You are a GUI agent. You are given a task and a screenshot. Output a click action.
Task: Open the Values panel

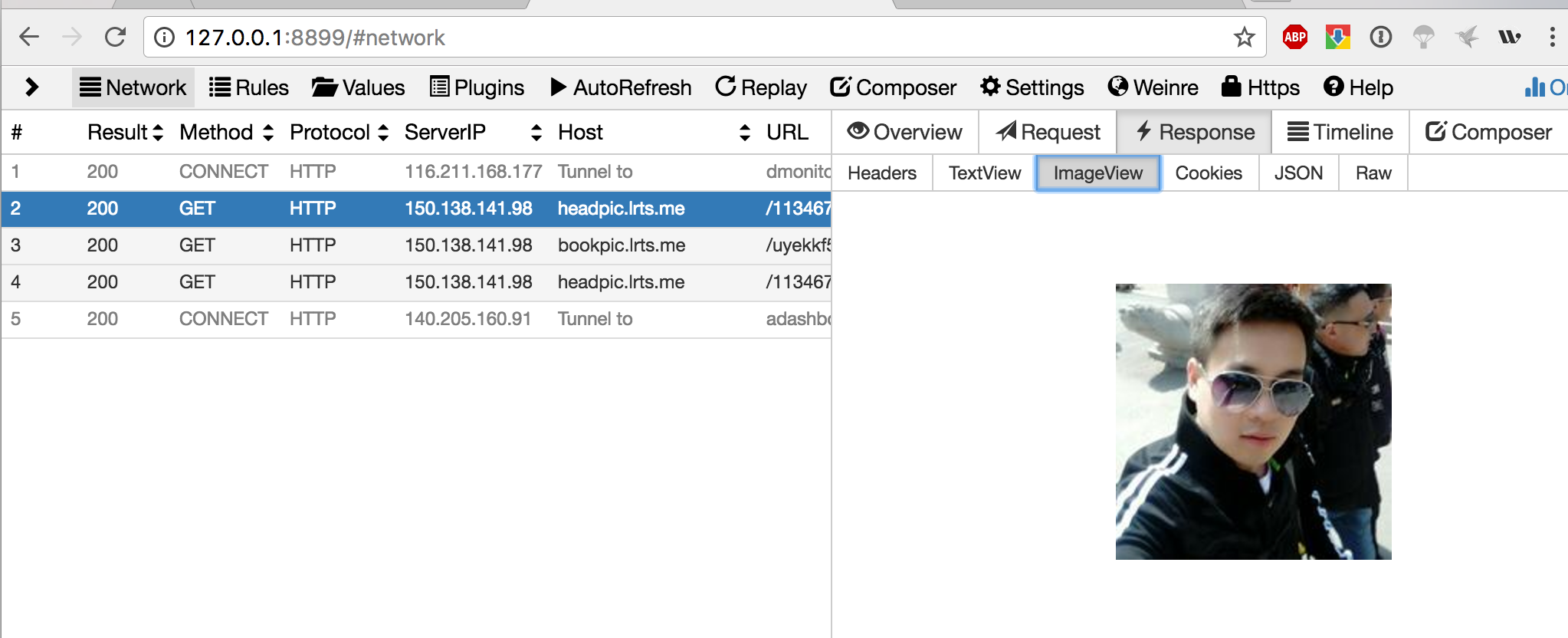tap(358, 87)
